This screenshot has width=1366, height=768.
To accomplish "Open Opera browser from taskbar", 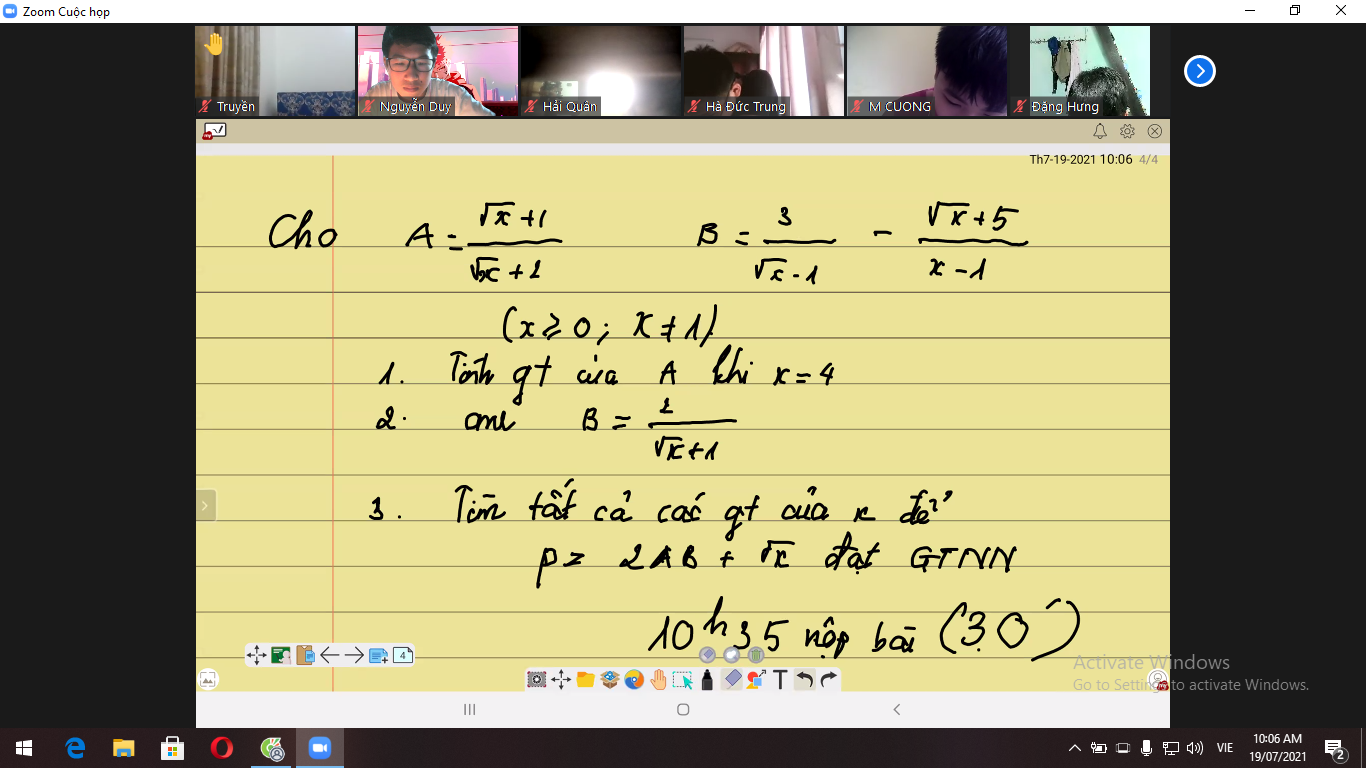I will 222,748.
